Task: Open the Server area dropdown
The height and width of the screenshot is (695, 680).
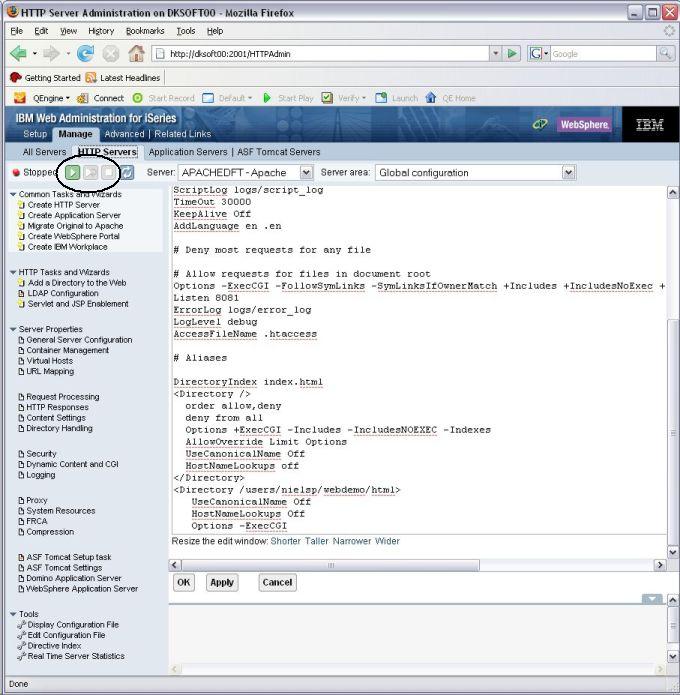Action: [475, 172]
